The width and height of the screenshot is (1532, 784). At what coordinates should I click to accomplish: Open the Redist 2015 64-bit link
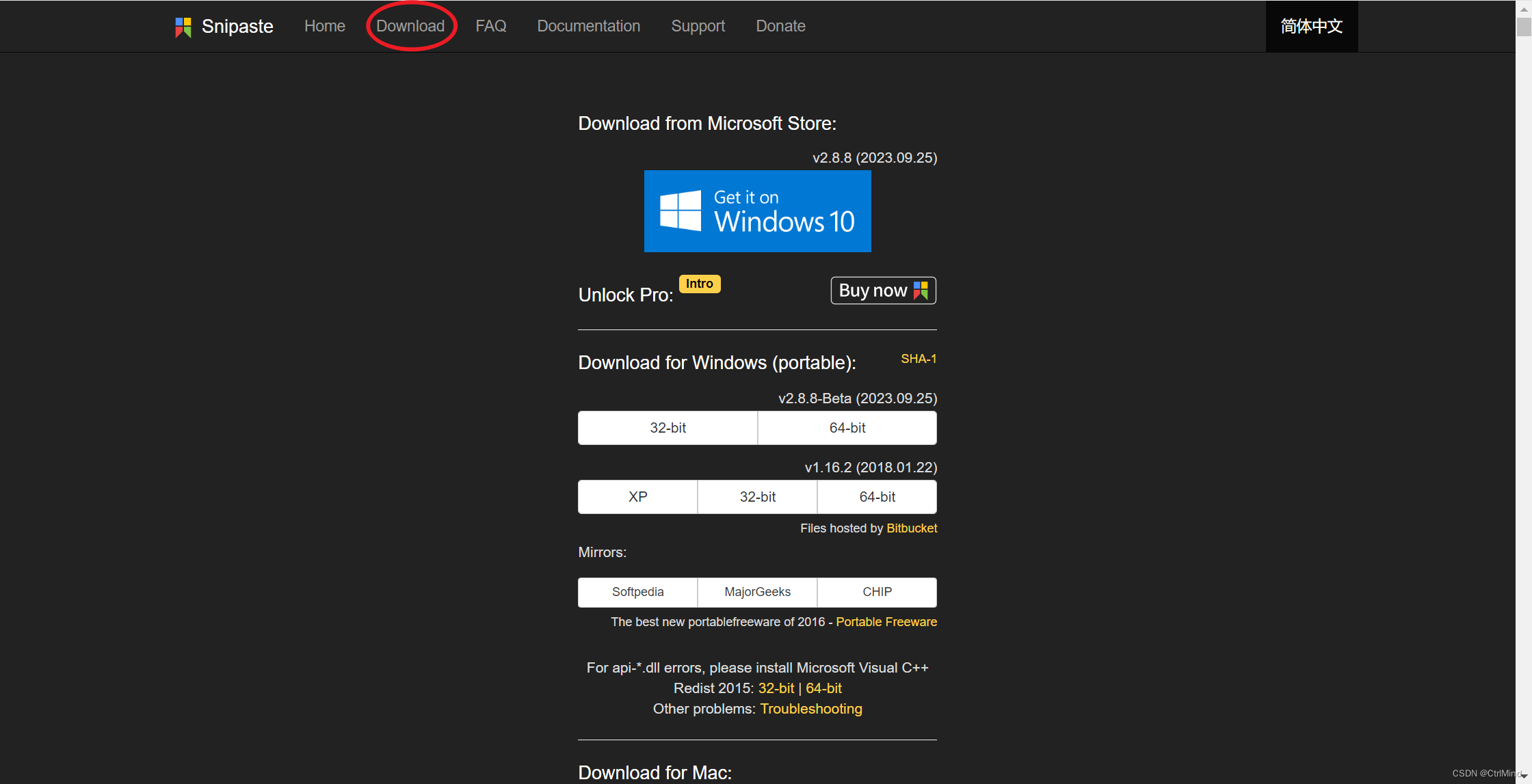point(823,688)
